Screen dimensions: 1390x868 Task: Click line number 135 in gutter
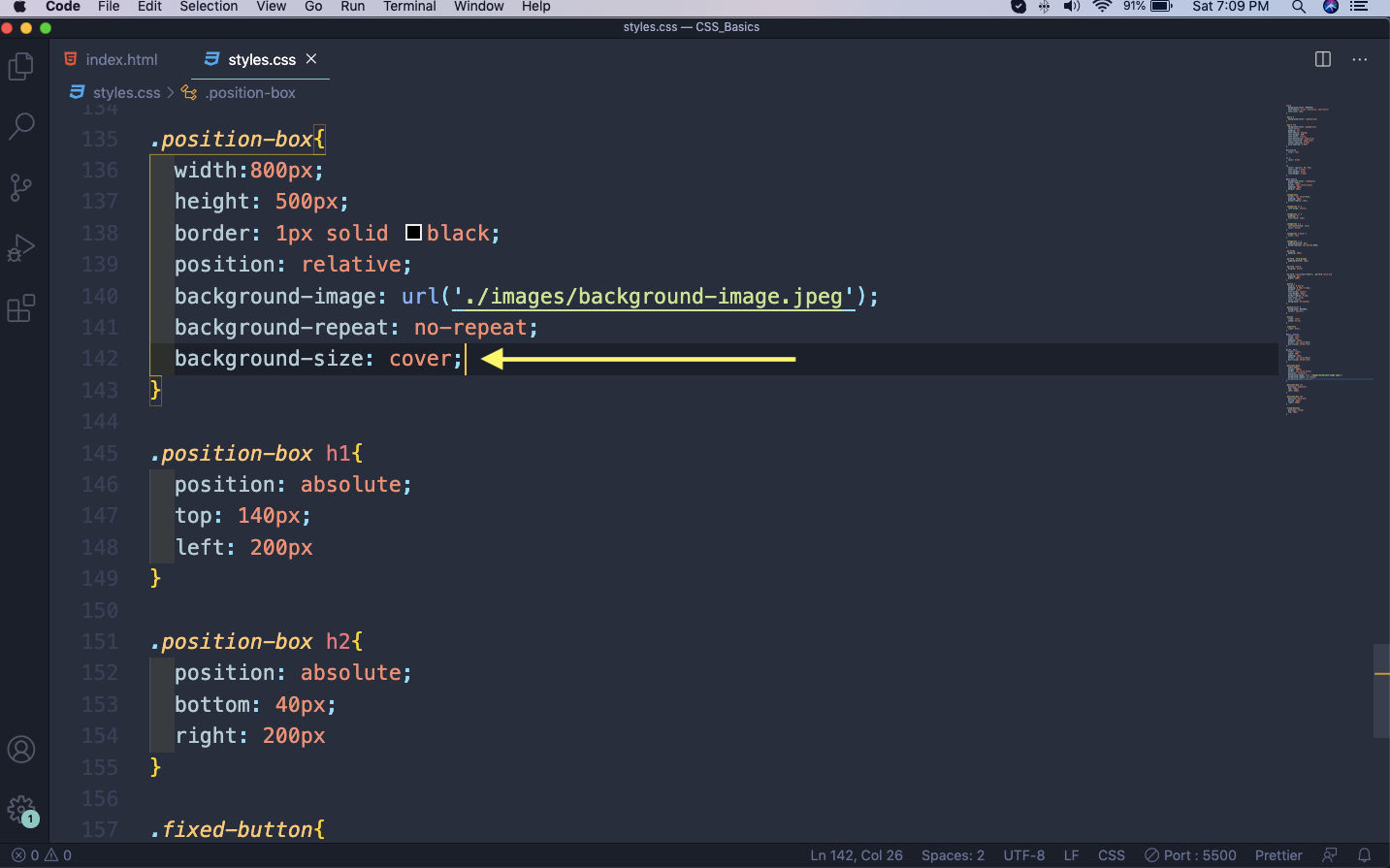pyautogui.click(x=100, y=140)
